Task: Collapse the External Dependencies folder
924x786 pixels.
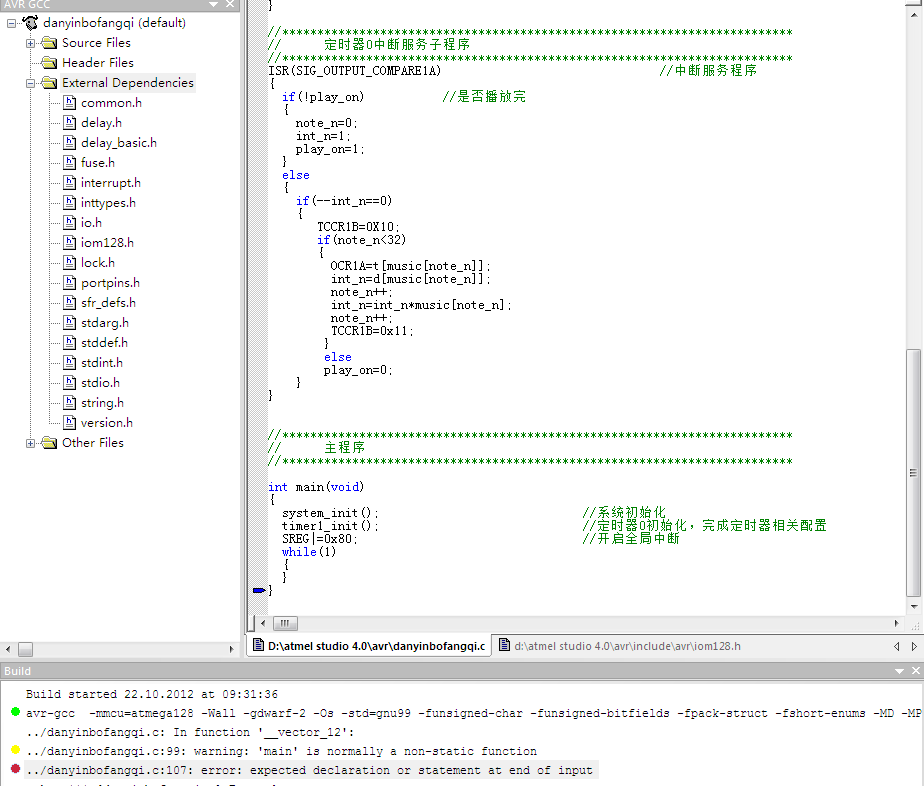Action: coord(31,84)
